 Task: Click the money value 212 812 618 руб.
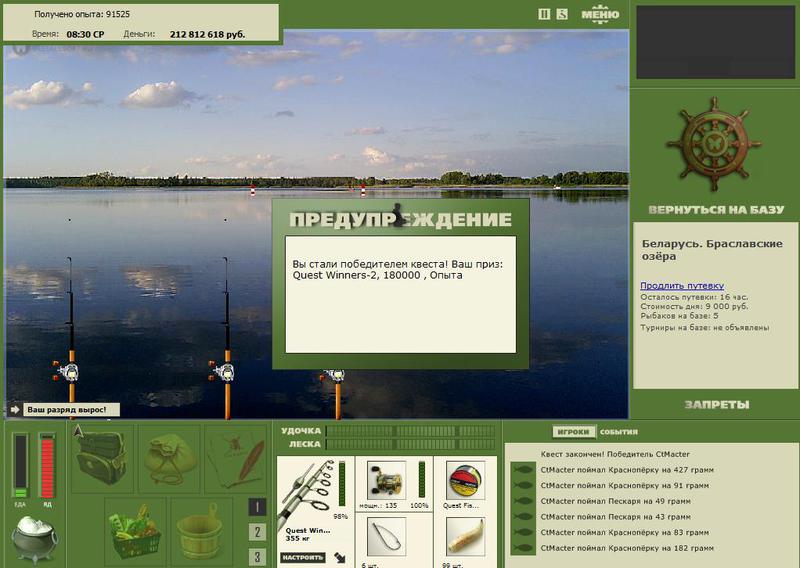click(x=207, y=35)
